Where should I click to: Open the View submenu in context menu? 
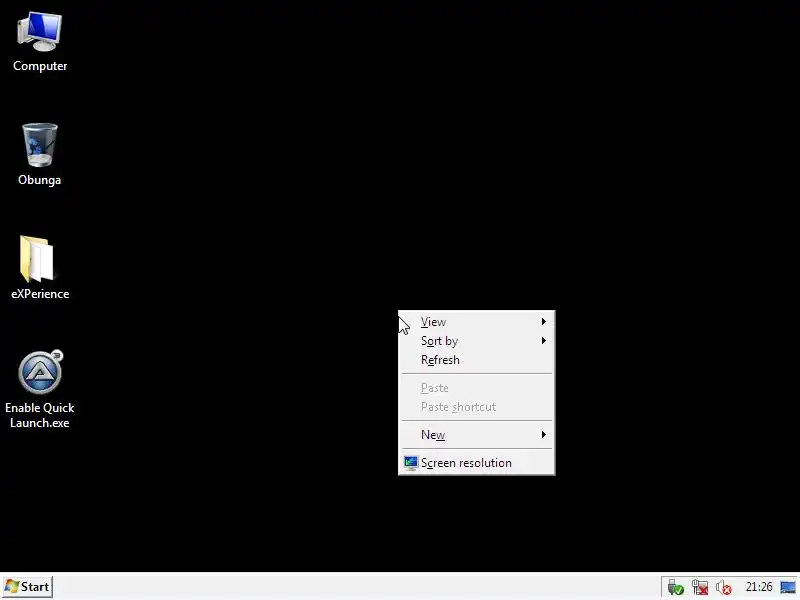pos(477,322)
